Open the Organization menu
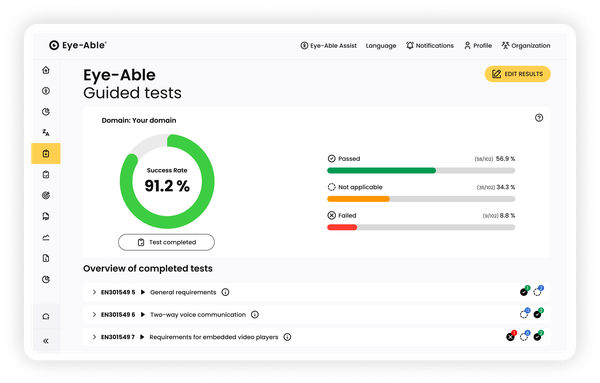This screenshot has height=383, width=600. pyautogui.click(x=526, y=46)
